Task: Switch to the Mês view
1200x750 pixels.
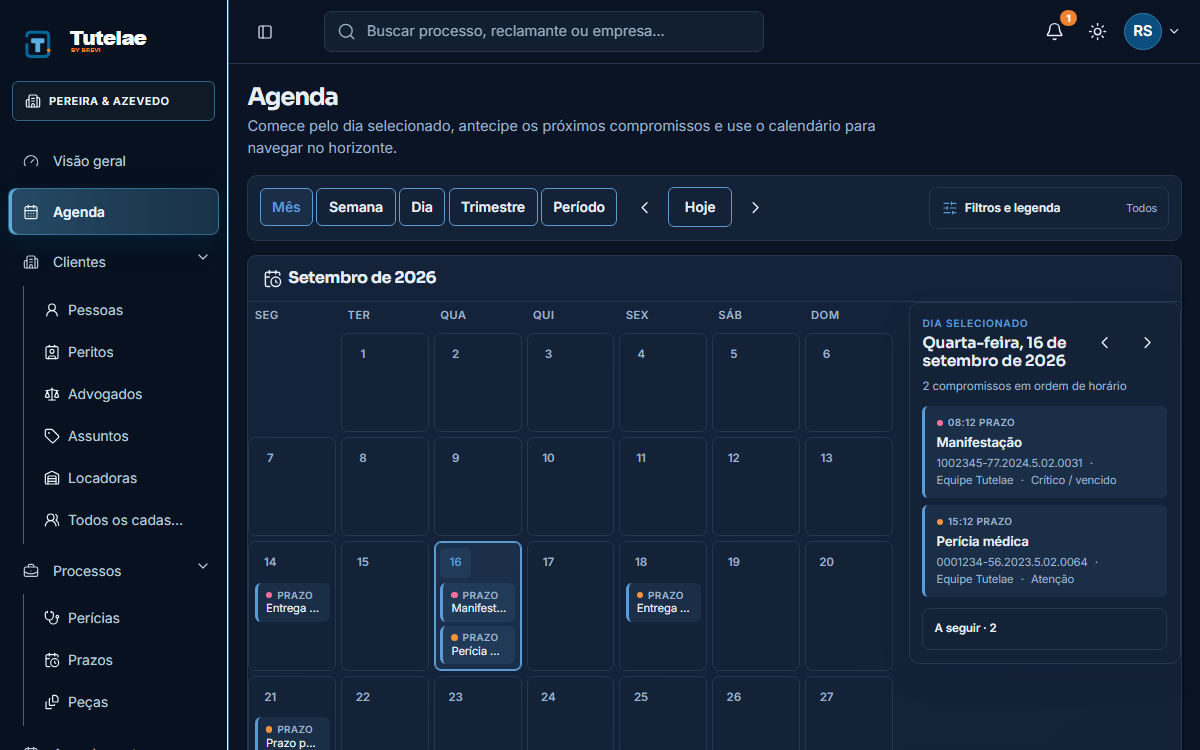Action: click(x=286, y=207)
